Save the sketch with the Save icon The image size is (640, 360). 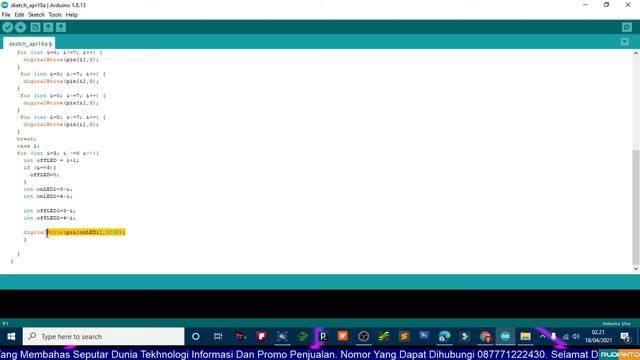[61, 27]
